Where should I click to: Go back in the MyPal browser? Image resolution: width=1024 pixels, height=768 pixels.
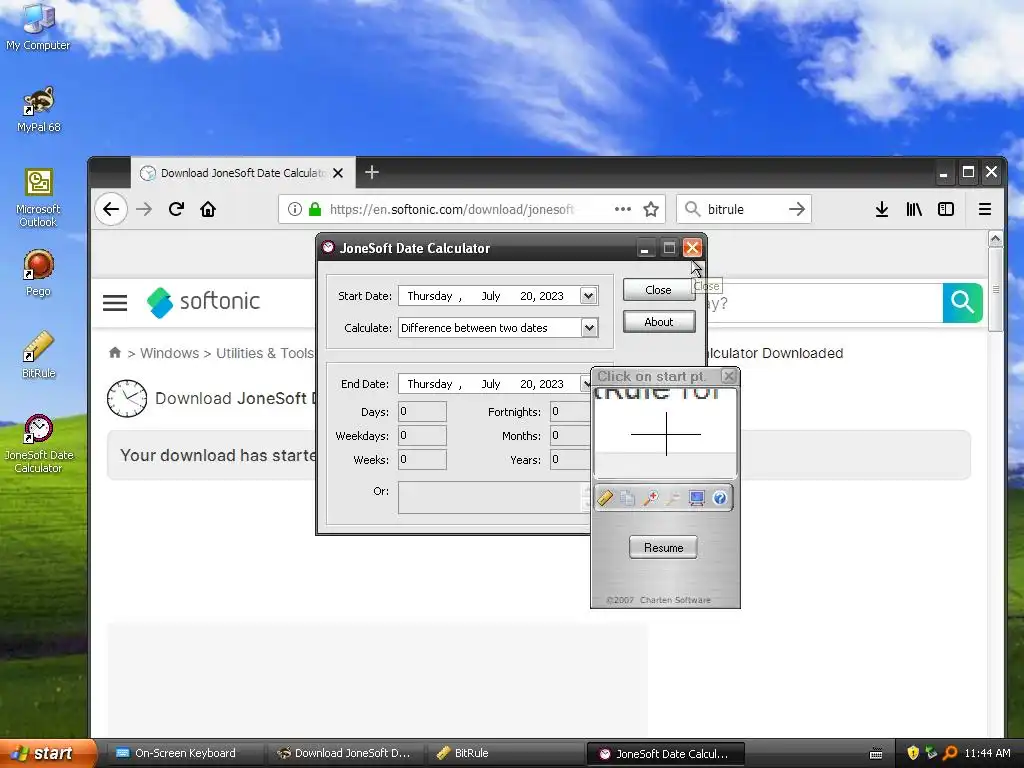(111, 209)
